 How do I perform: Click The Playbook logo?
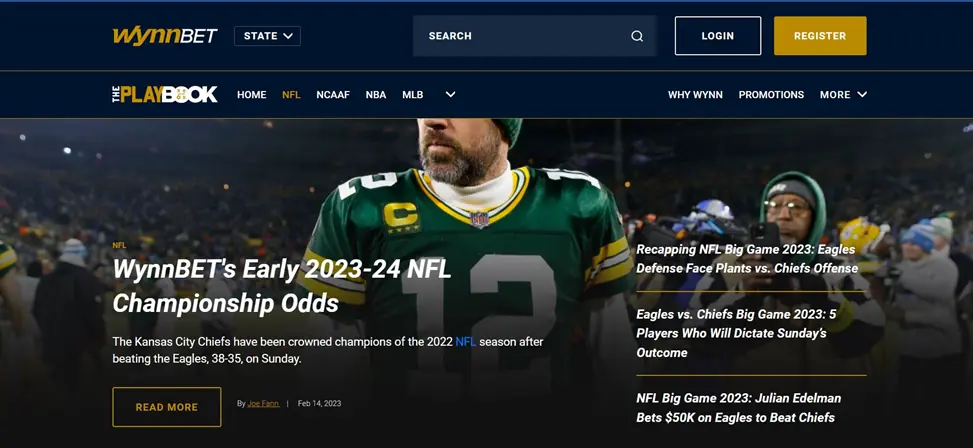click(165, 94)
